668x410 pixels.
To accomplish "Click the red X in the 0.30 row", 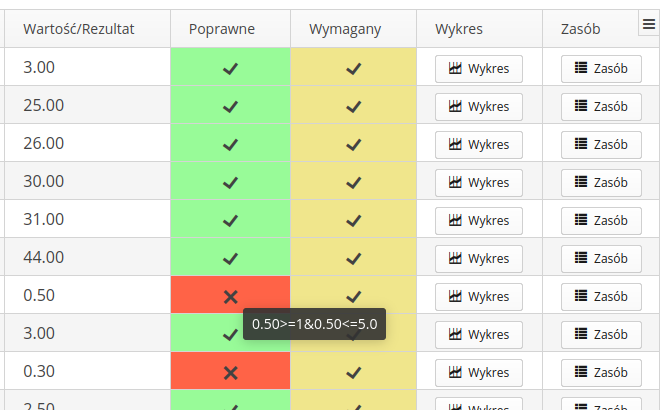I will tap(231, 372).
